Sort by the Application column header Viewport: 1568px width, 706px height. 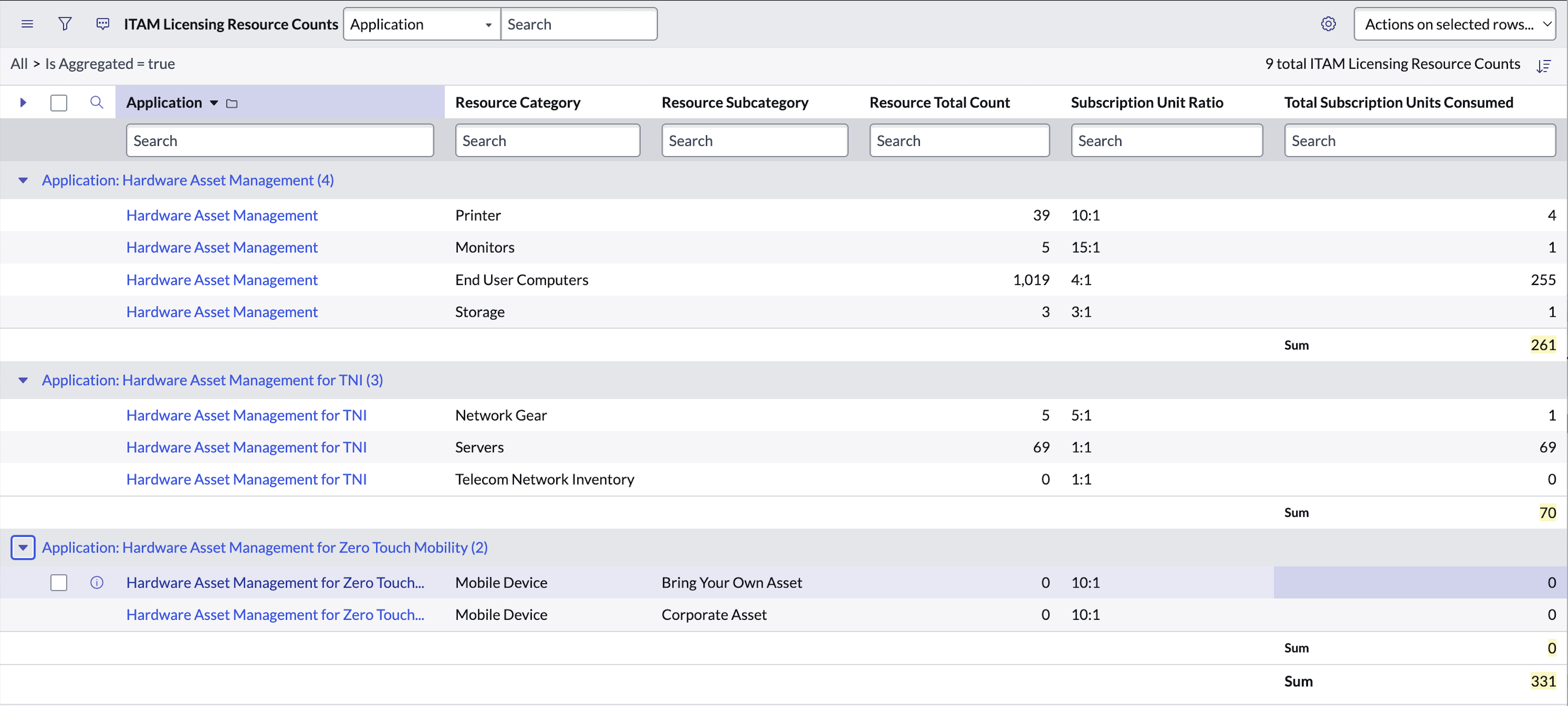(x=164, y=103)
